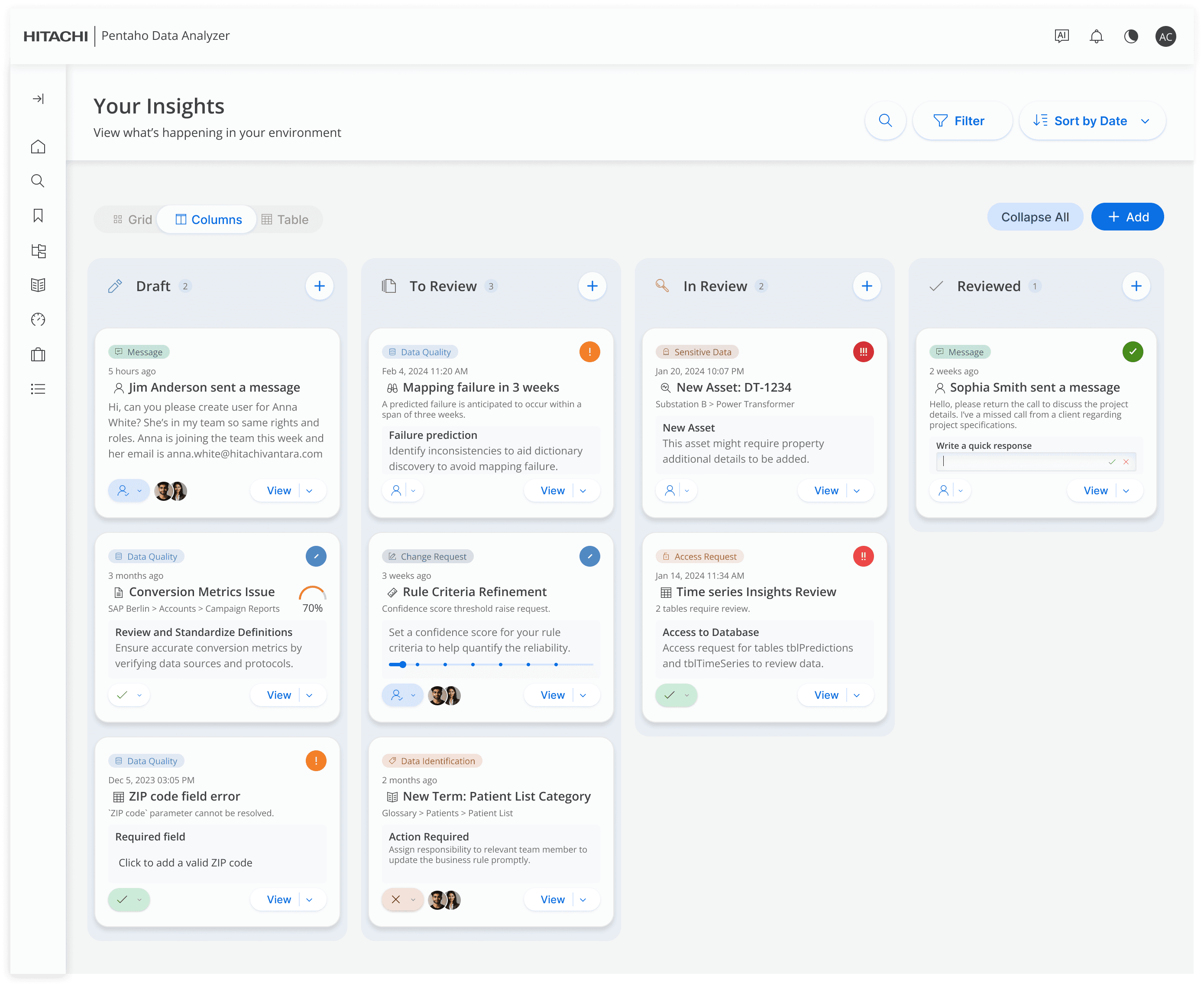1204x986 pixels.
Task: Switch to the Table view tab
Action: pos(285,220)
